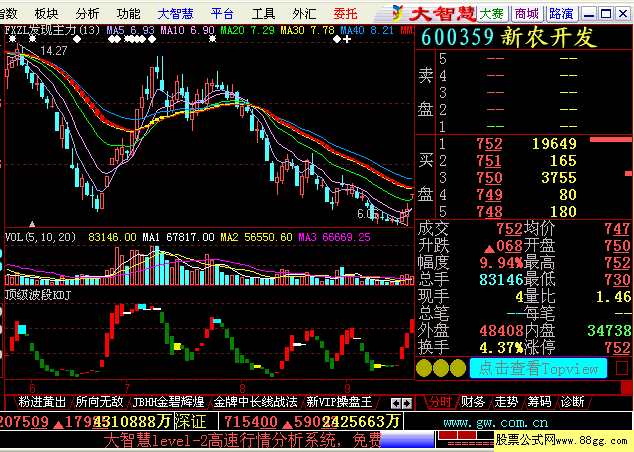
Task: Click the www.gw.com.cn link
Action: 496,423
